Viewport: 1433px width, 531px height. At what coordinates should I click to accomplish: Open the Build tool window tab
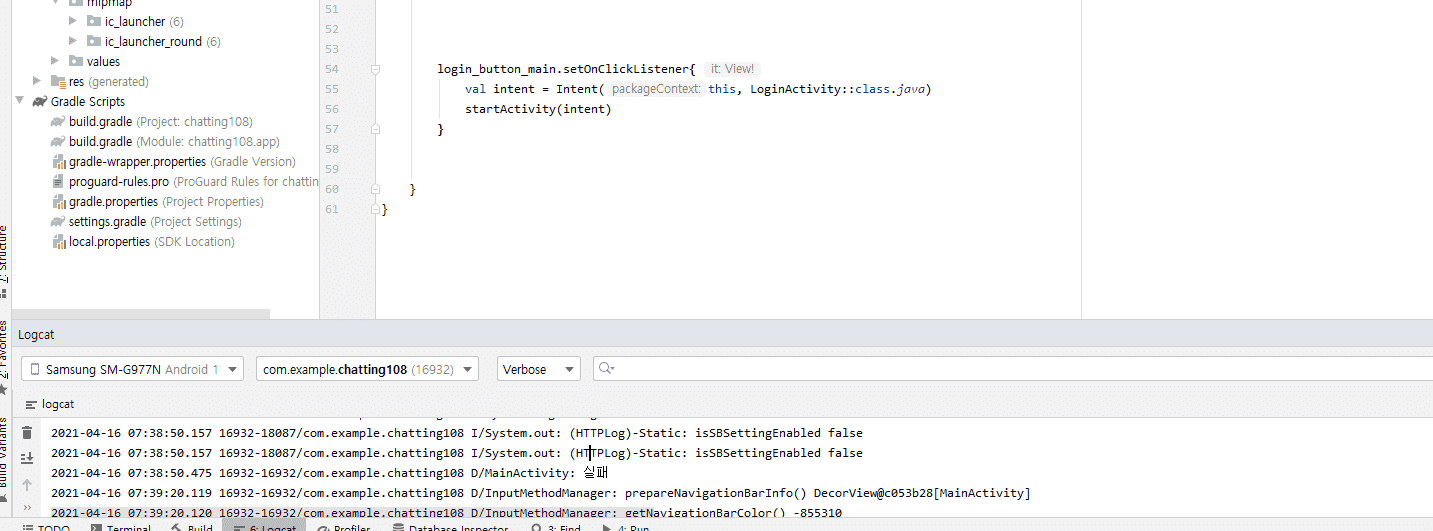191,526
